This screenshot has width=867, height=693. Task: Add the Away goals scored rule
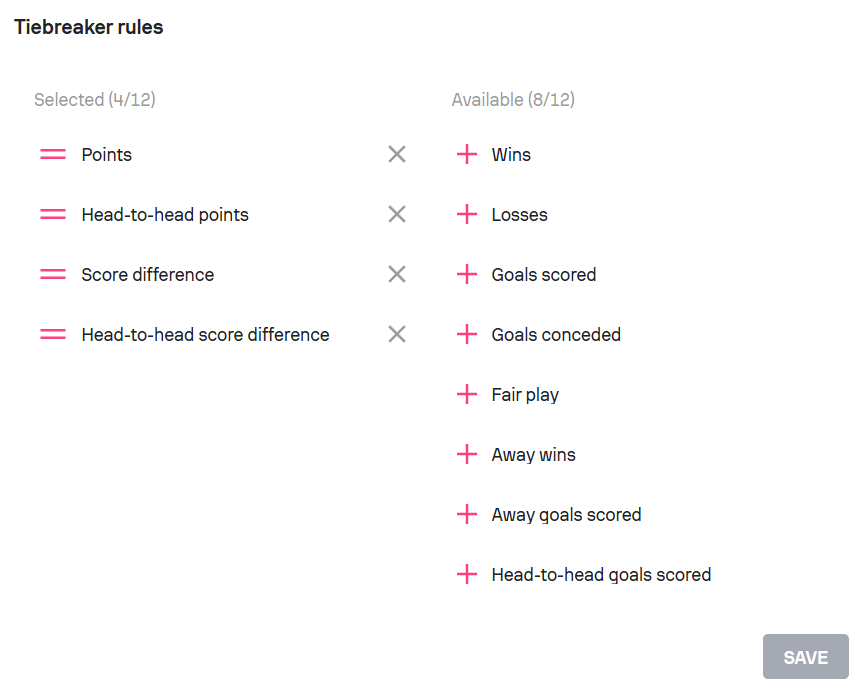pos(467,514)
